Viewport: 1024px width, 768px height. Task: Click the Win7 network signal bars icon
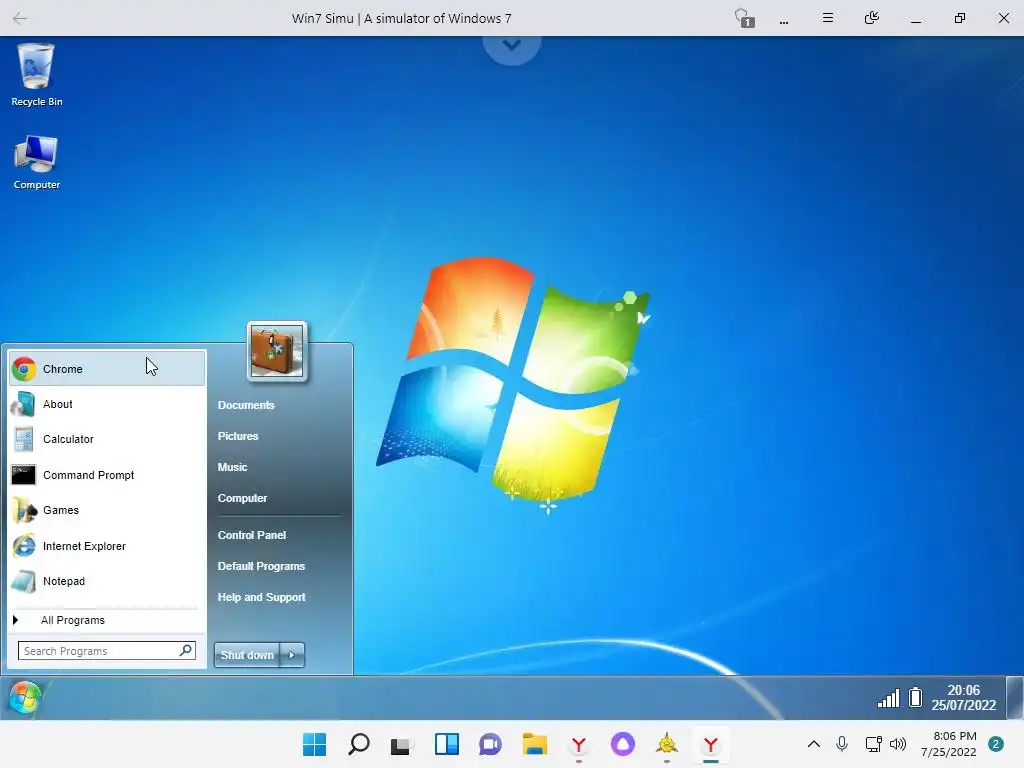click(888, 698)
